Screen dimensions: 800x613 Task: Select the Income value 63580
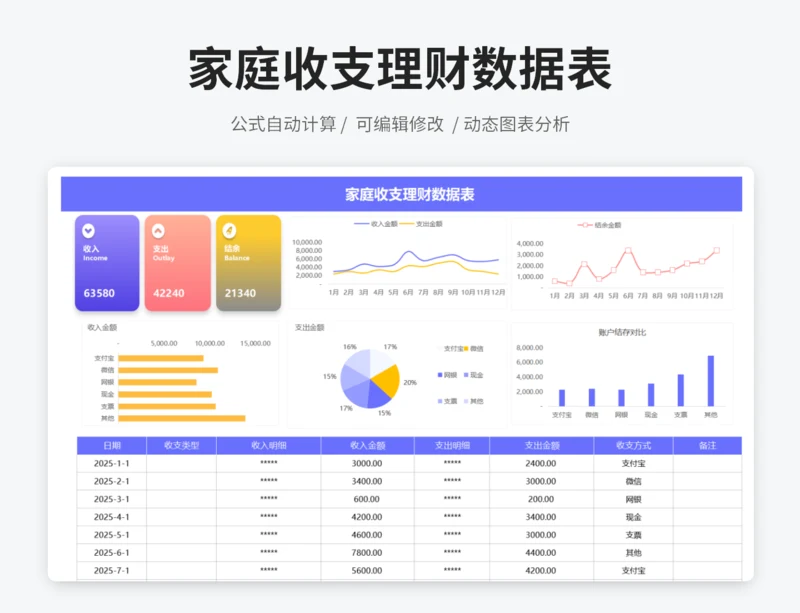[x=99, y=293]
